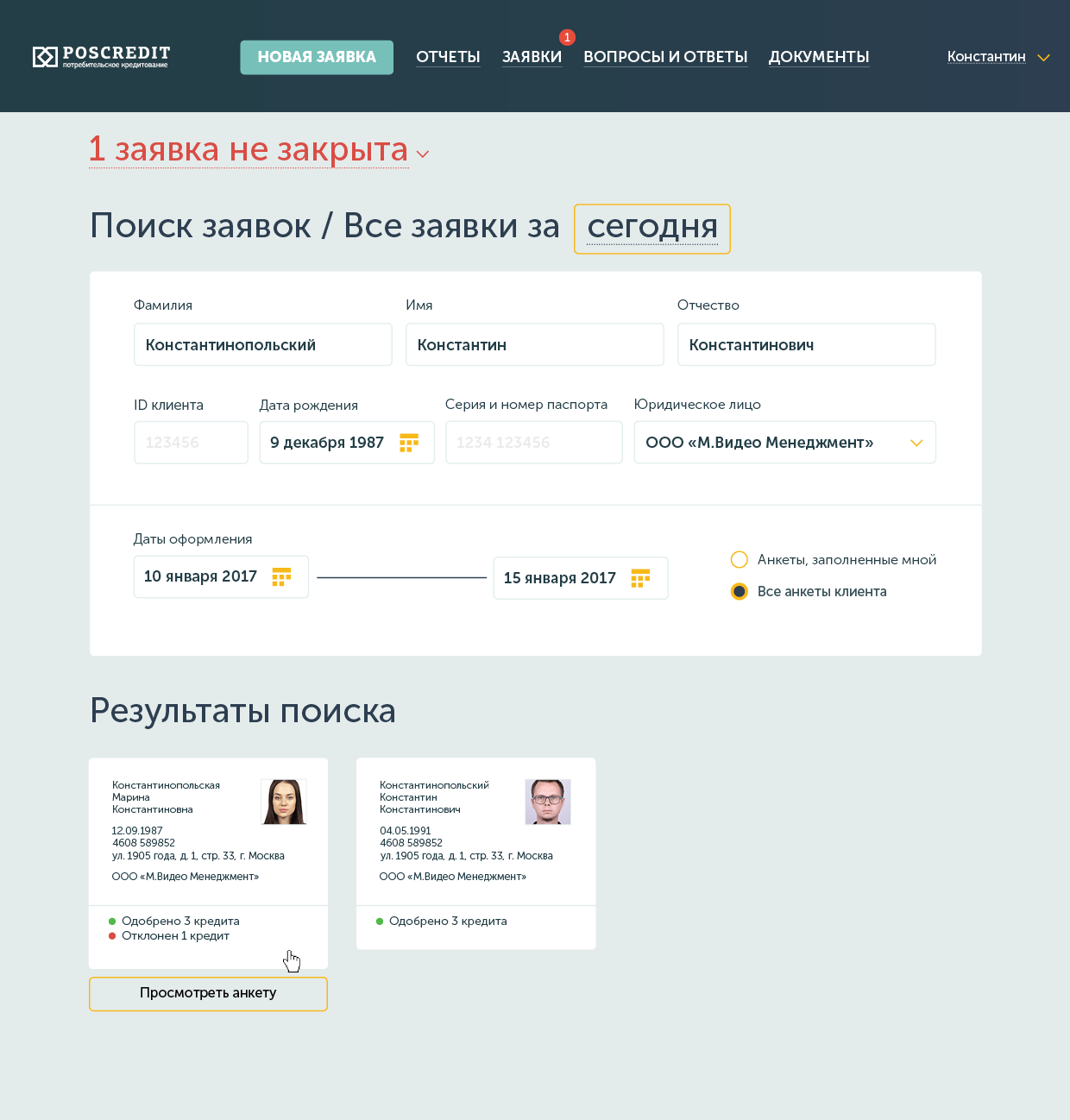This screenshot has width=1070, height=1120.
Task: Click Марина's profile photo
Action: [284, 802]
